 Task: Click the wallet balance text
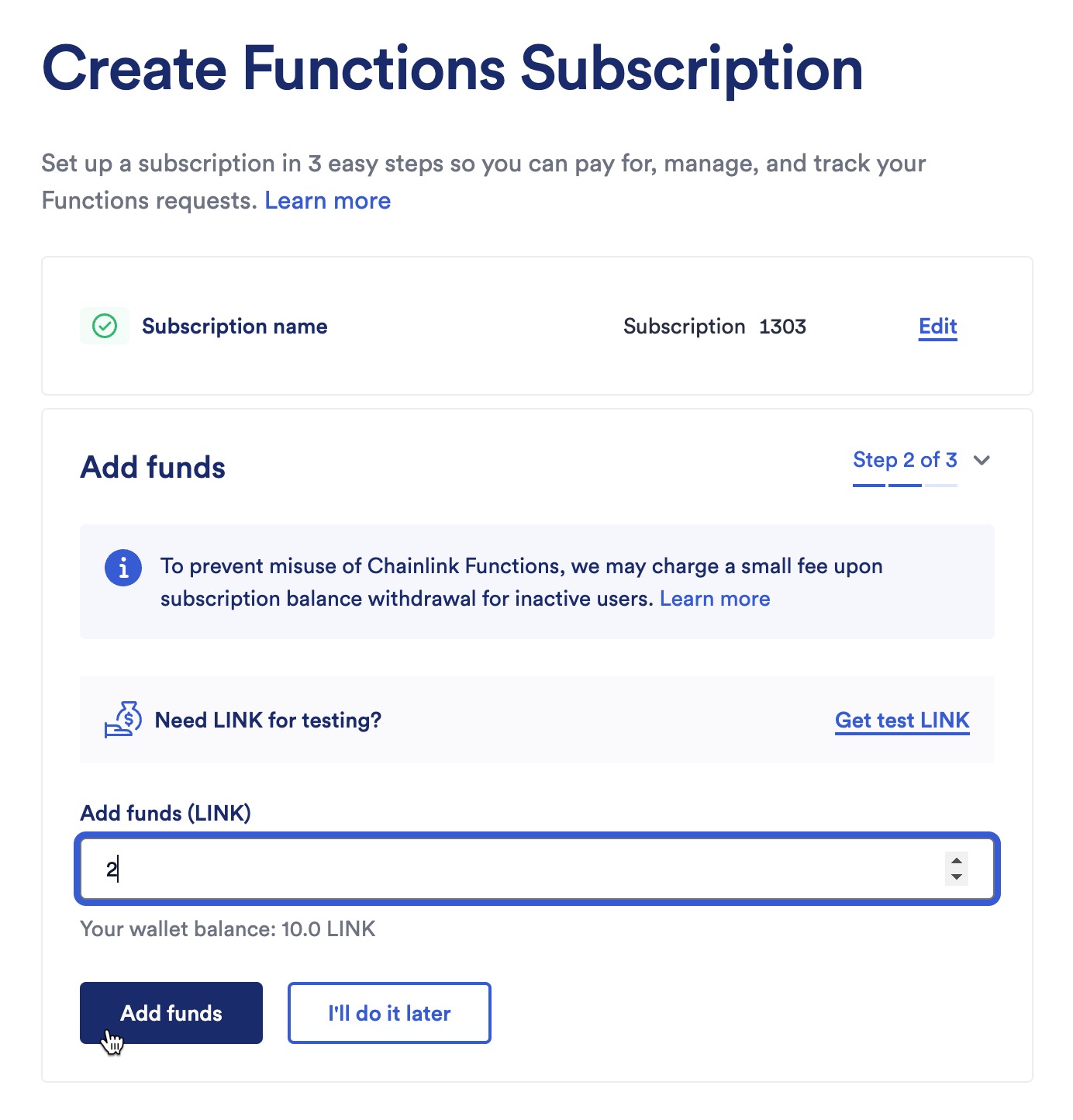(227, 928)
